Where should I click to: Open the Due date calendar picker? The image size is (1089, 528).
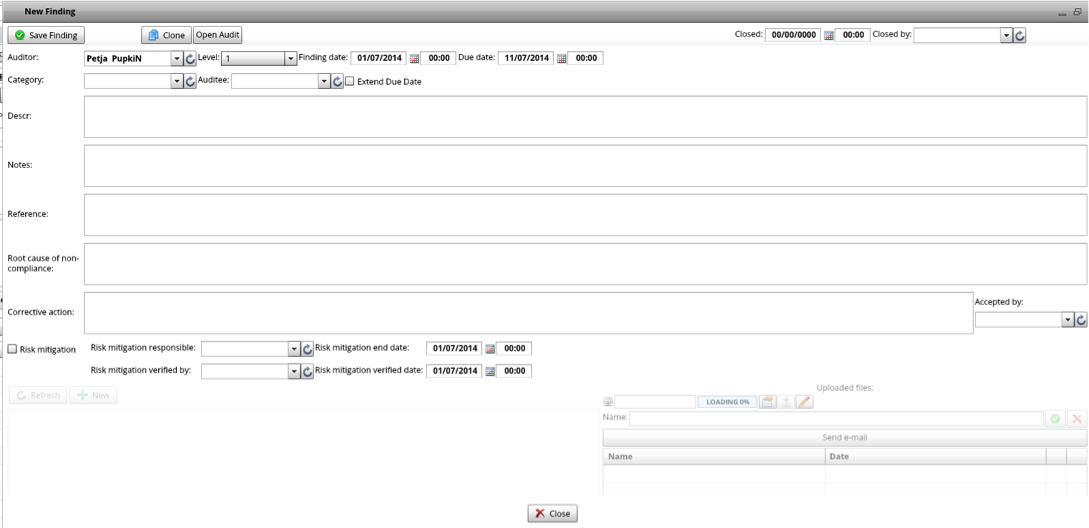pos(561,59)
